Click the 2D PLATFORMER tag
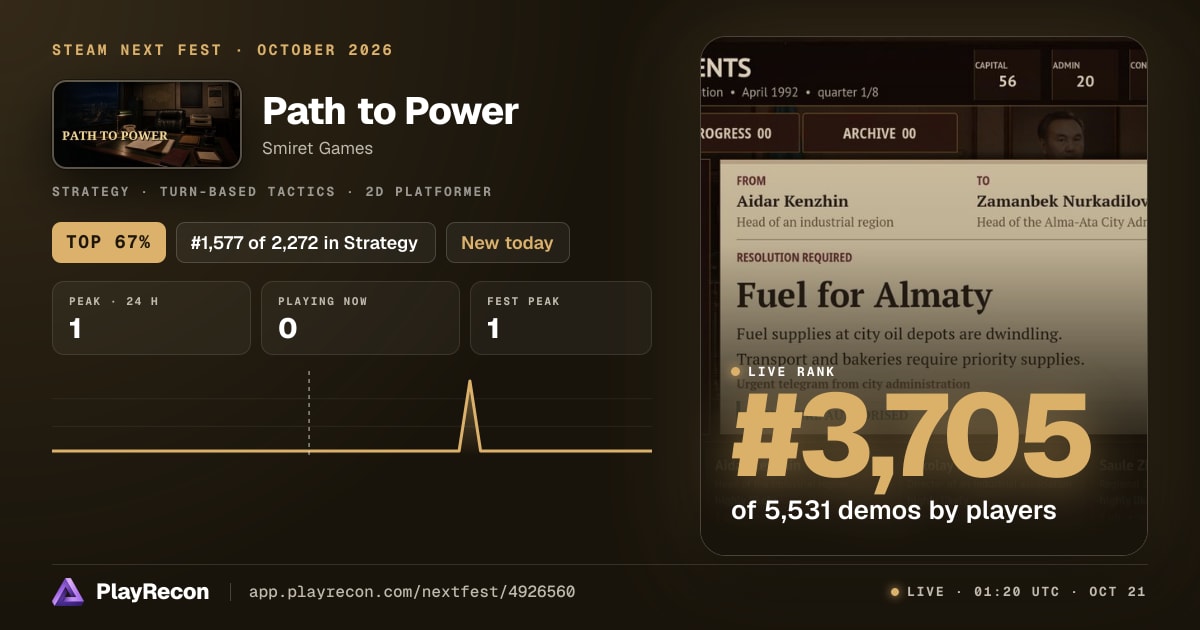The image size is (1200, 630). (x=427, y=191)
